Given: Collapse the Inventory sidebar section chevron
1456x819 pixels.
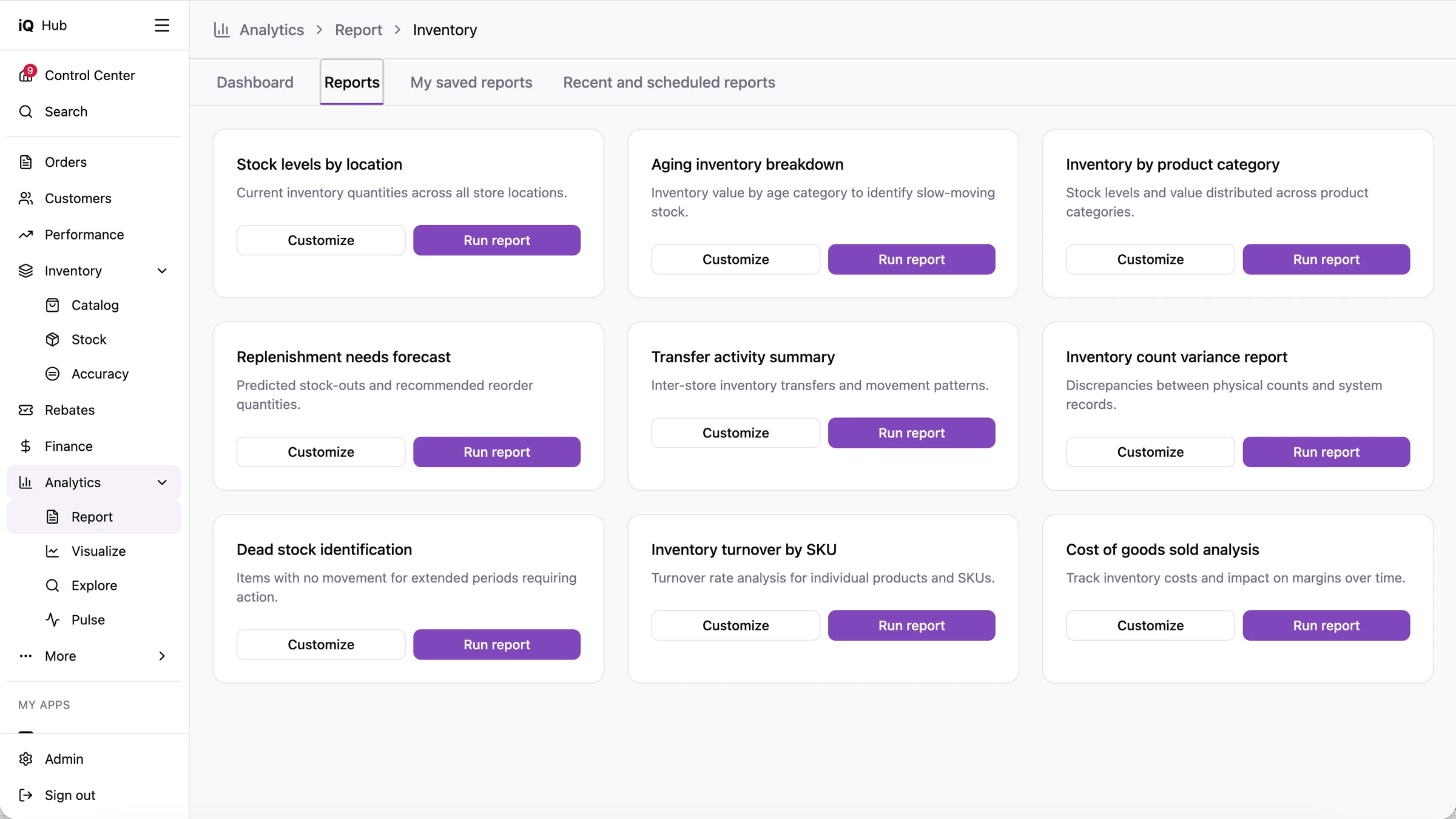Looking at the screenshot, I should [x=162, y=271].
